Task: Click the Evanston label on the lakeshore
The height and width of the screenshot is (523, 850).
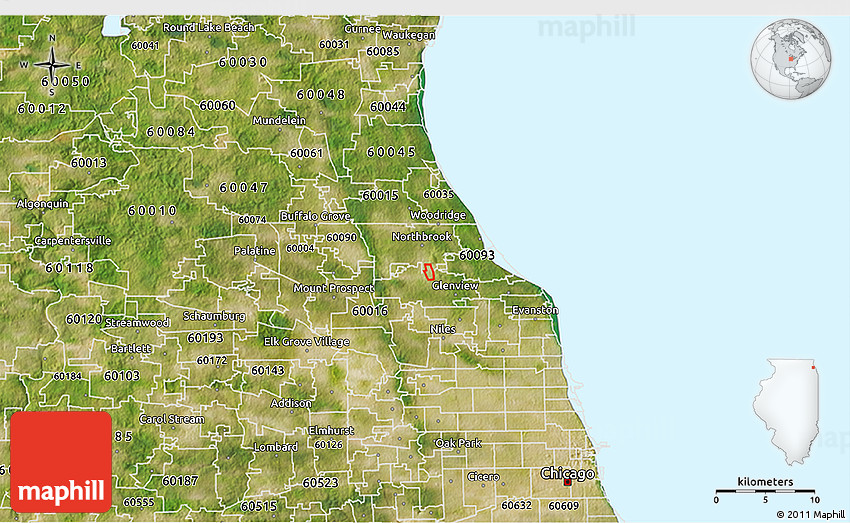Action: [x=534, y=310]
